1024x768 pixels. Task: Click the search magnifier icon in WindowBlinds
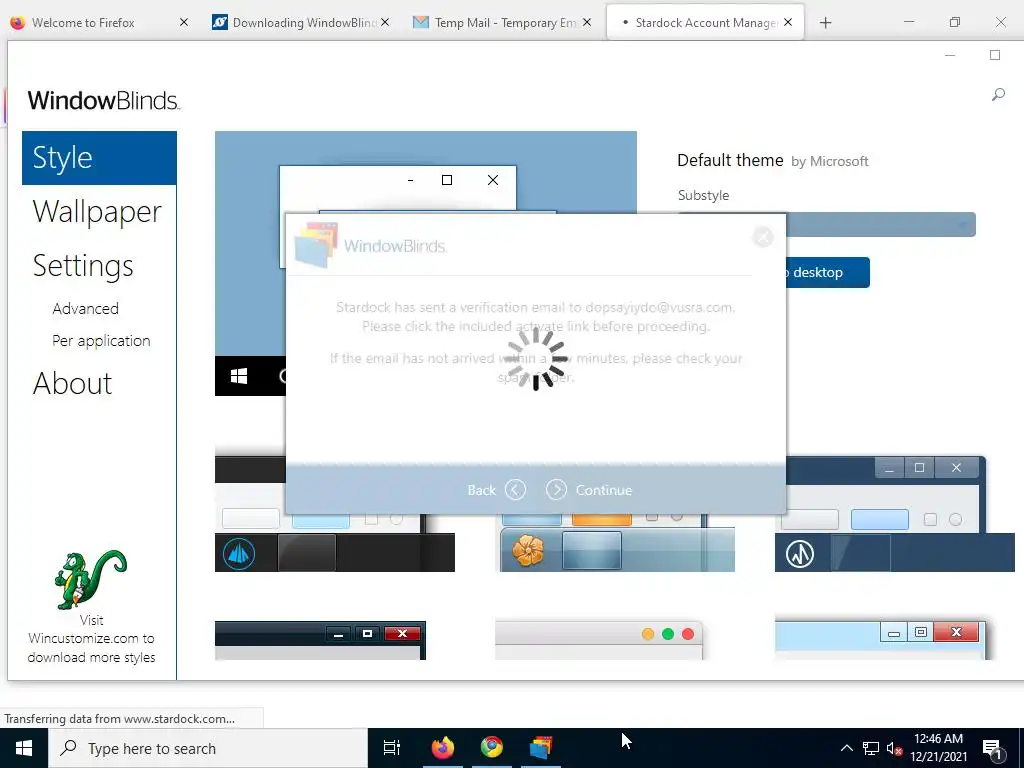click(998, 95)
